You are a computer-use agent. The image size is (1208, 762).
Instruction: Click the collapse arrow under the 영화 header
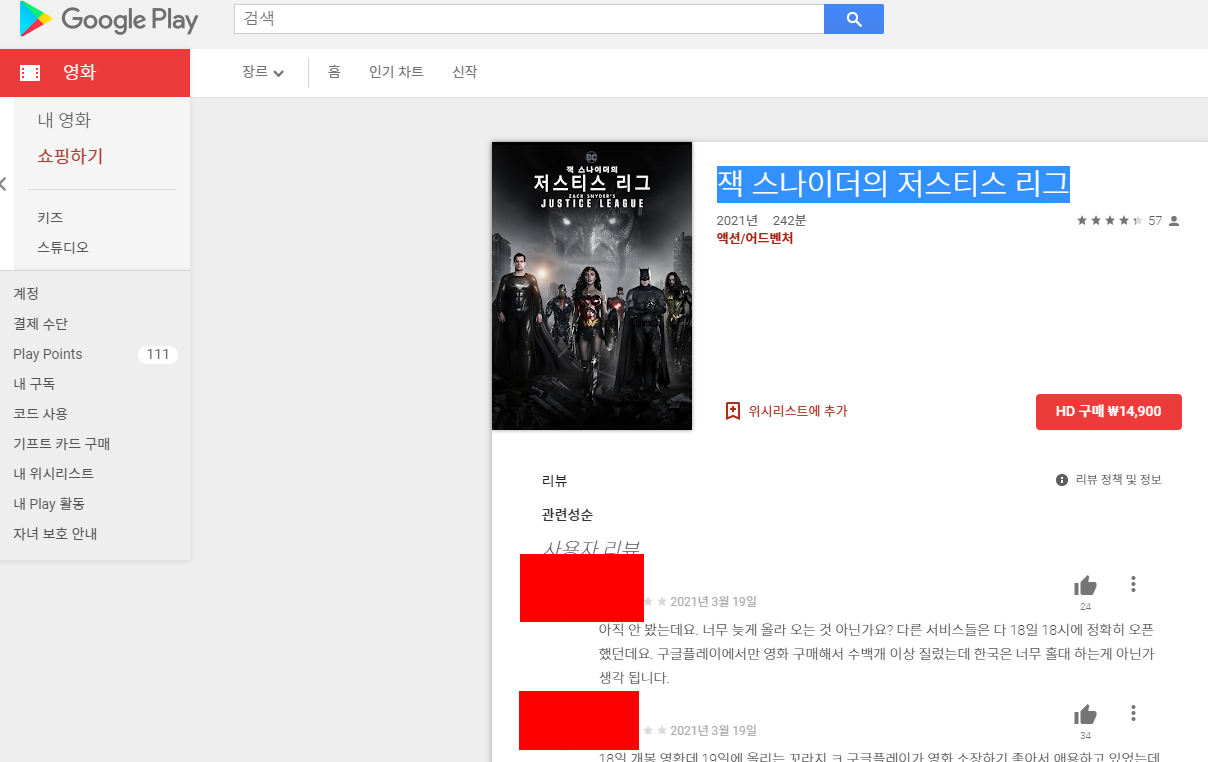click(x=3, y=184)
